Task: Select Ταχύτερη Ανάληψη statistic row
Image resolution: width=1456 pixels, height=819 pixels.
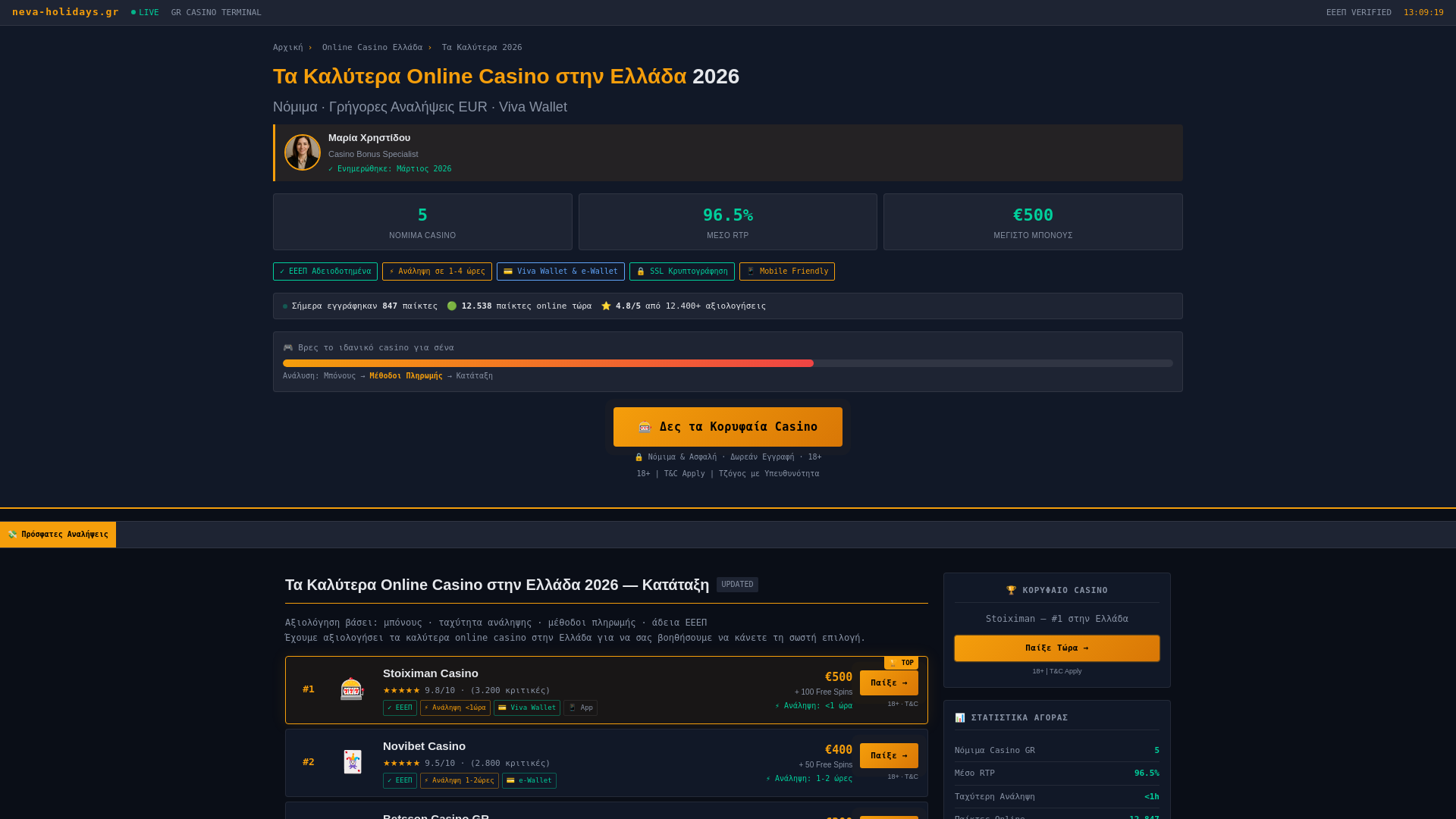Action: pyautogui.click(x=1057, y=797)
